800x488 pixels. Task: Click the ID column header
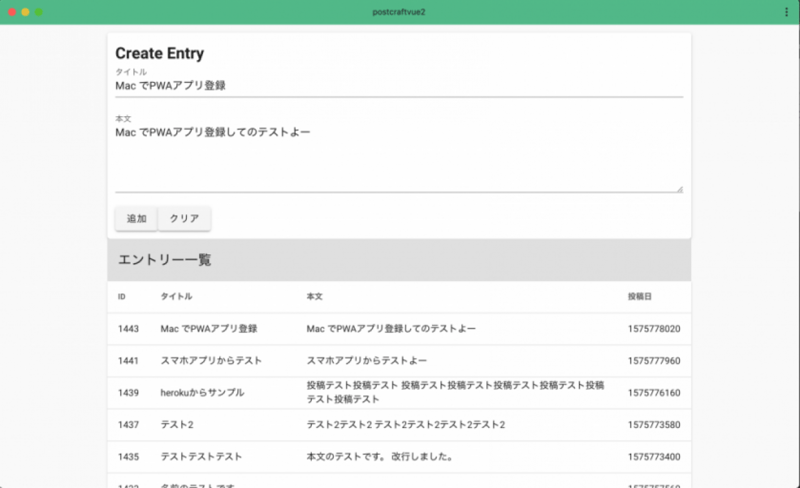click(x=122, y=297)
